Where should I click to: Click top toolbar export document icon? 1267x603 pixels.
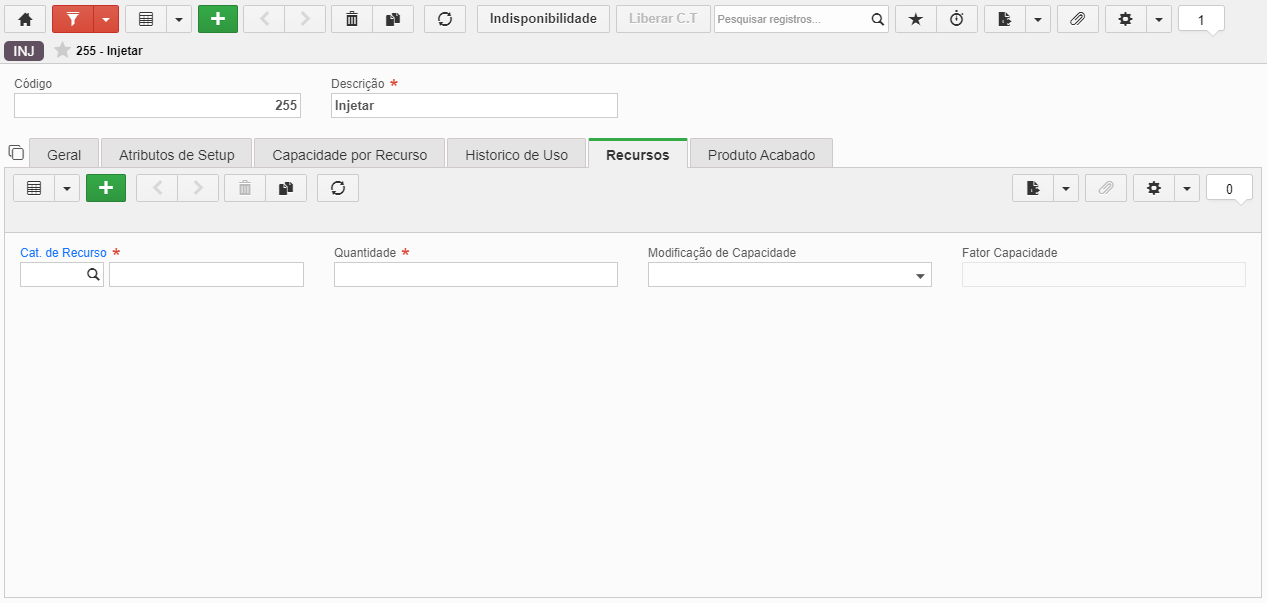(x=1005, y=19)
